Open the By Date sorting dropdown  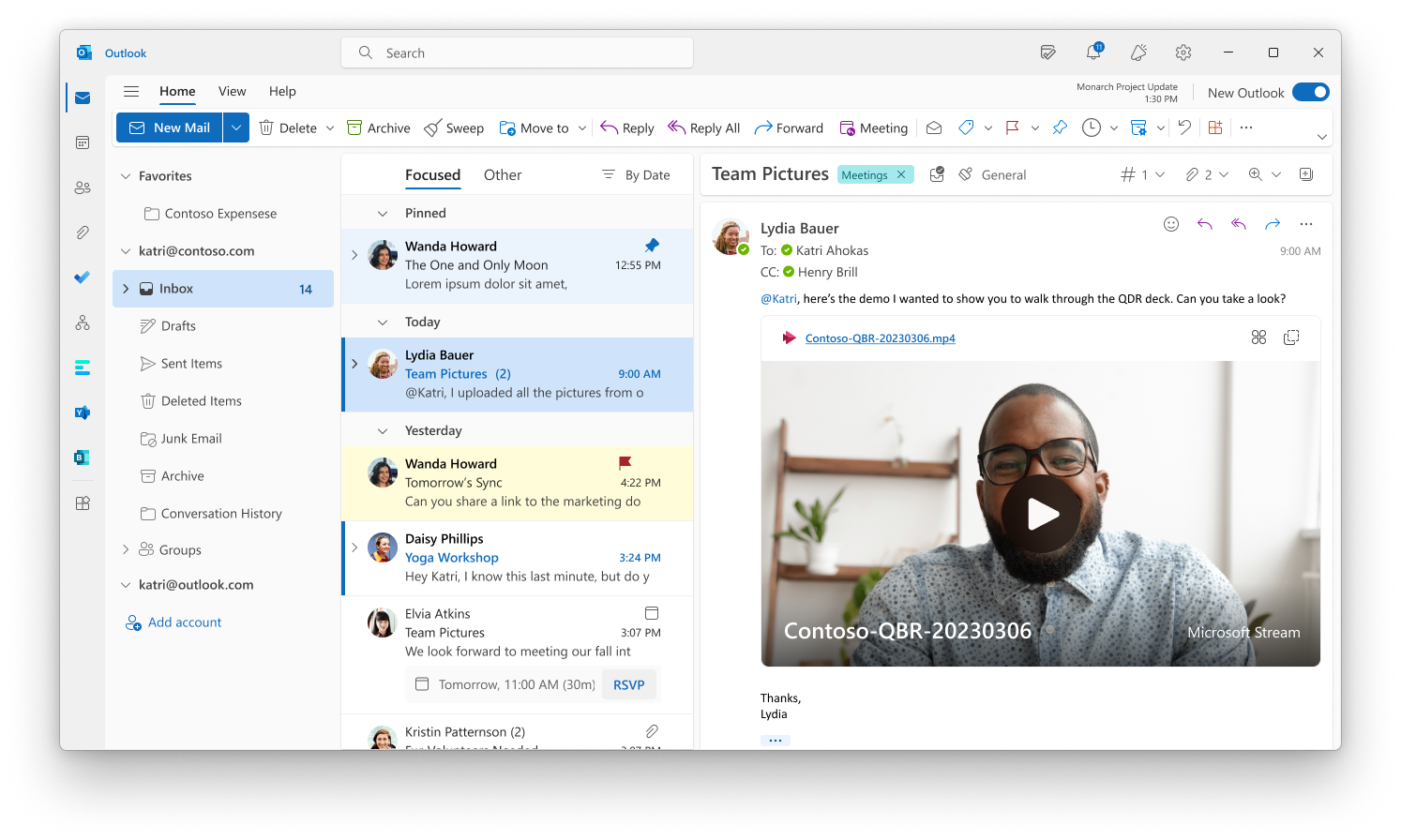pyautogui.click(x=636, y=174)
